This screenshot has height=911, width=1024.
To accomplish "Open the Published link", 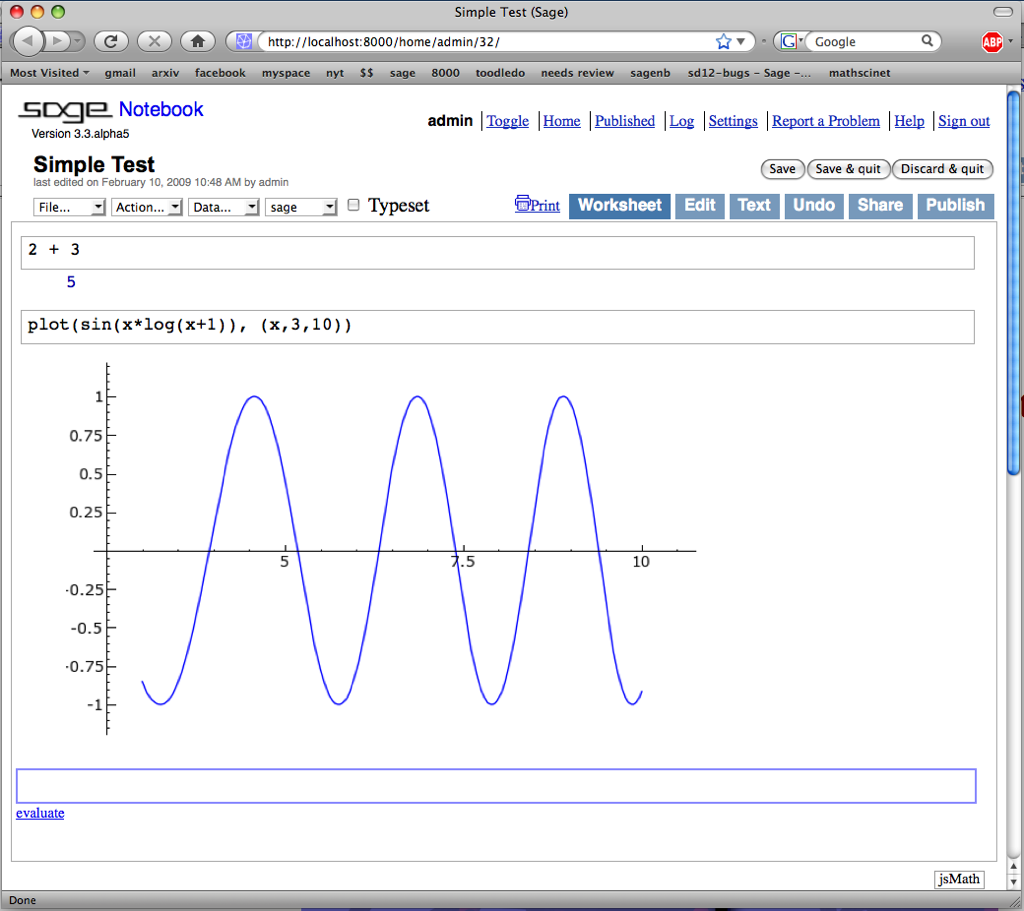I will coord(624,121).
